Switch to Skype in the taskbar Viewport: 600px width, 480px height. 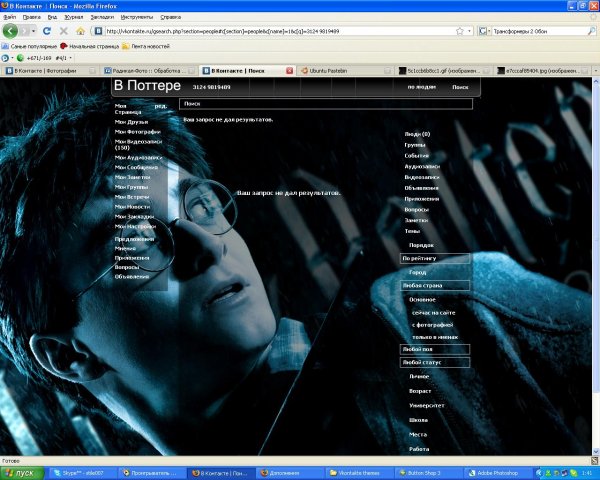pos(83,473)
